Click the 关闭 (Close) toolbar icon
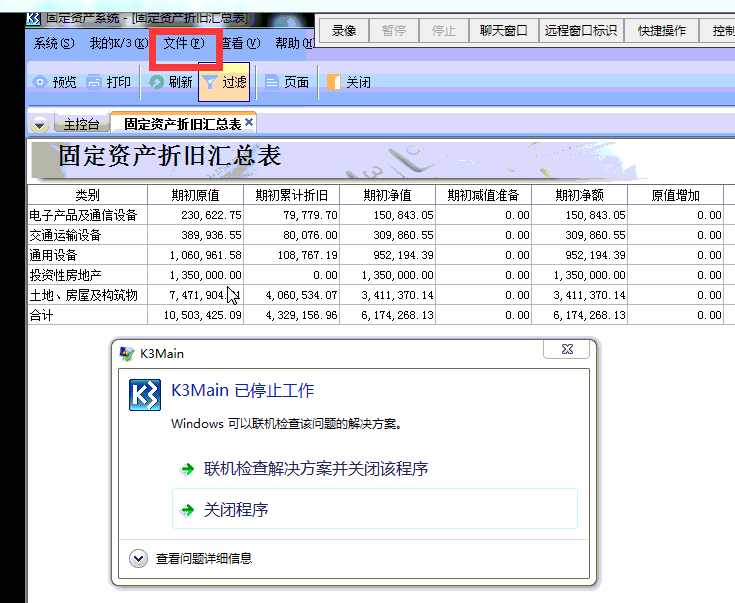This screenshot has height=603, width=735. [x=334, y=83]
